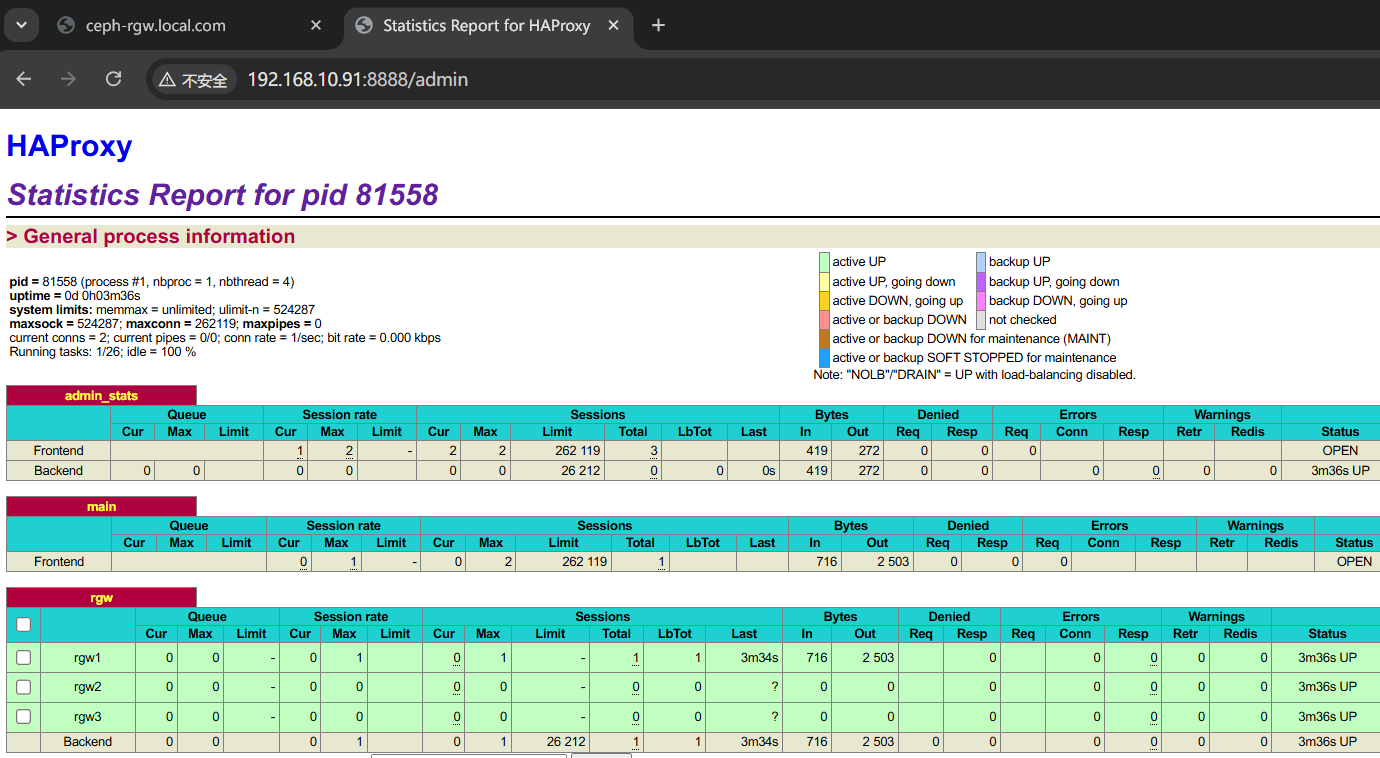Click admin_stats Backend session limit 26 212

[x=581, y=470]
